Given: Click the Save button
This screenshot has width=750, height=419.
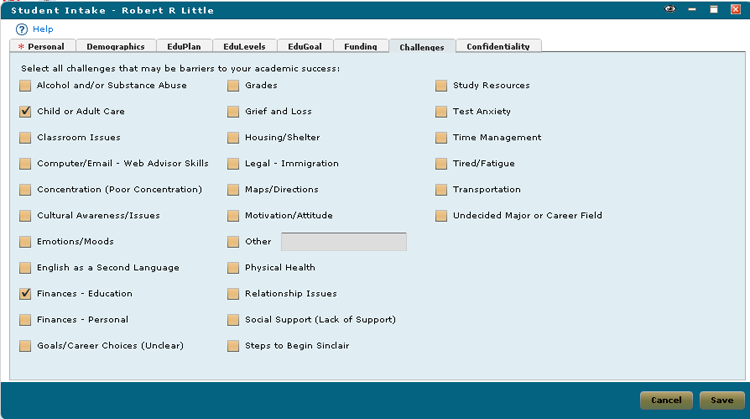Looking at the screenshot, I should coord(722,400).
